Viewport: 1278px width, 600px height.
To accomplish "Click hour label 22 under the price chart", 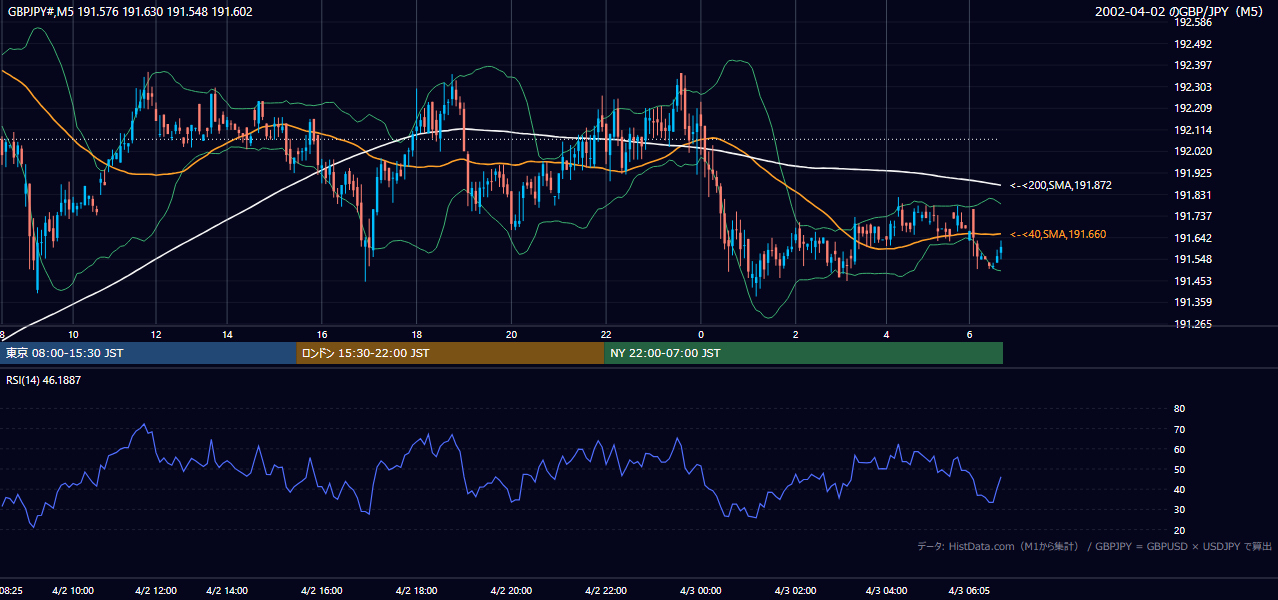I will click(x=606, y=334).
